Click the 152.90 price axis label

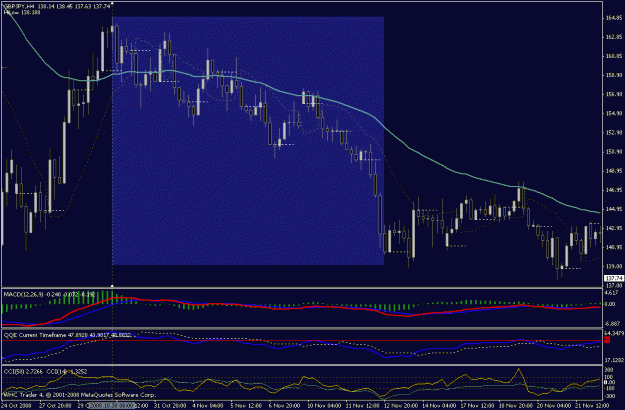tap(613, 133)
